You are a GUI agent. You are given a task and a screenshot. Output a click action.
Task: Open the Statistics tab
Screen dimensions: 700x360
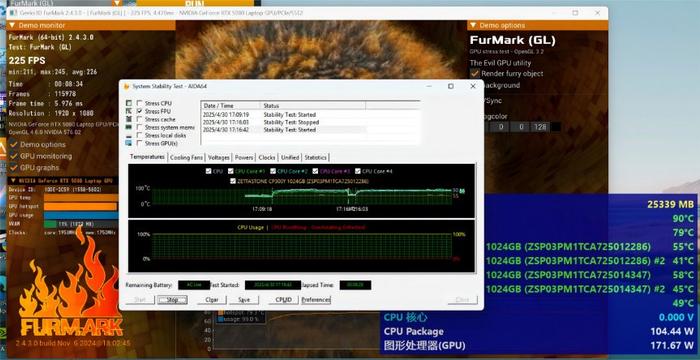[315, 158]
